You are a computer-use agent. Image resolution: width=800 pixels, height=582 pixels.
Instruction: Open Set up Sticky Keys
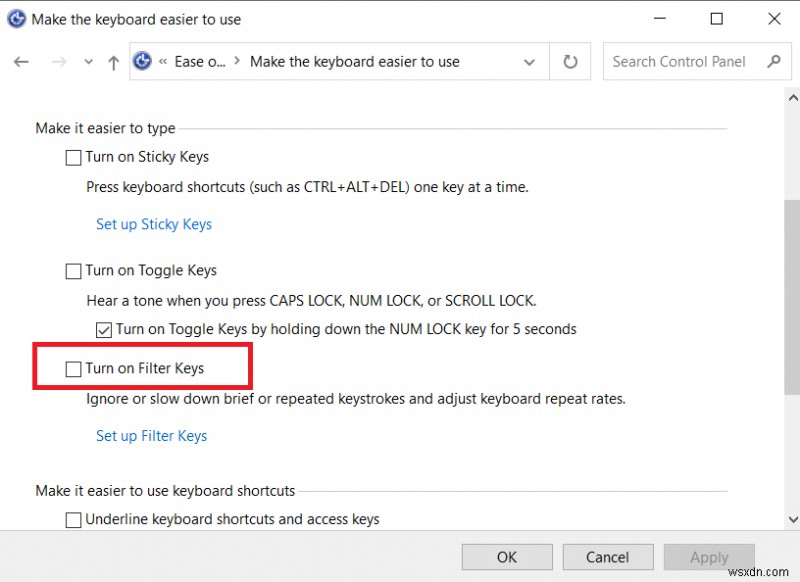point(154,224)
